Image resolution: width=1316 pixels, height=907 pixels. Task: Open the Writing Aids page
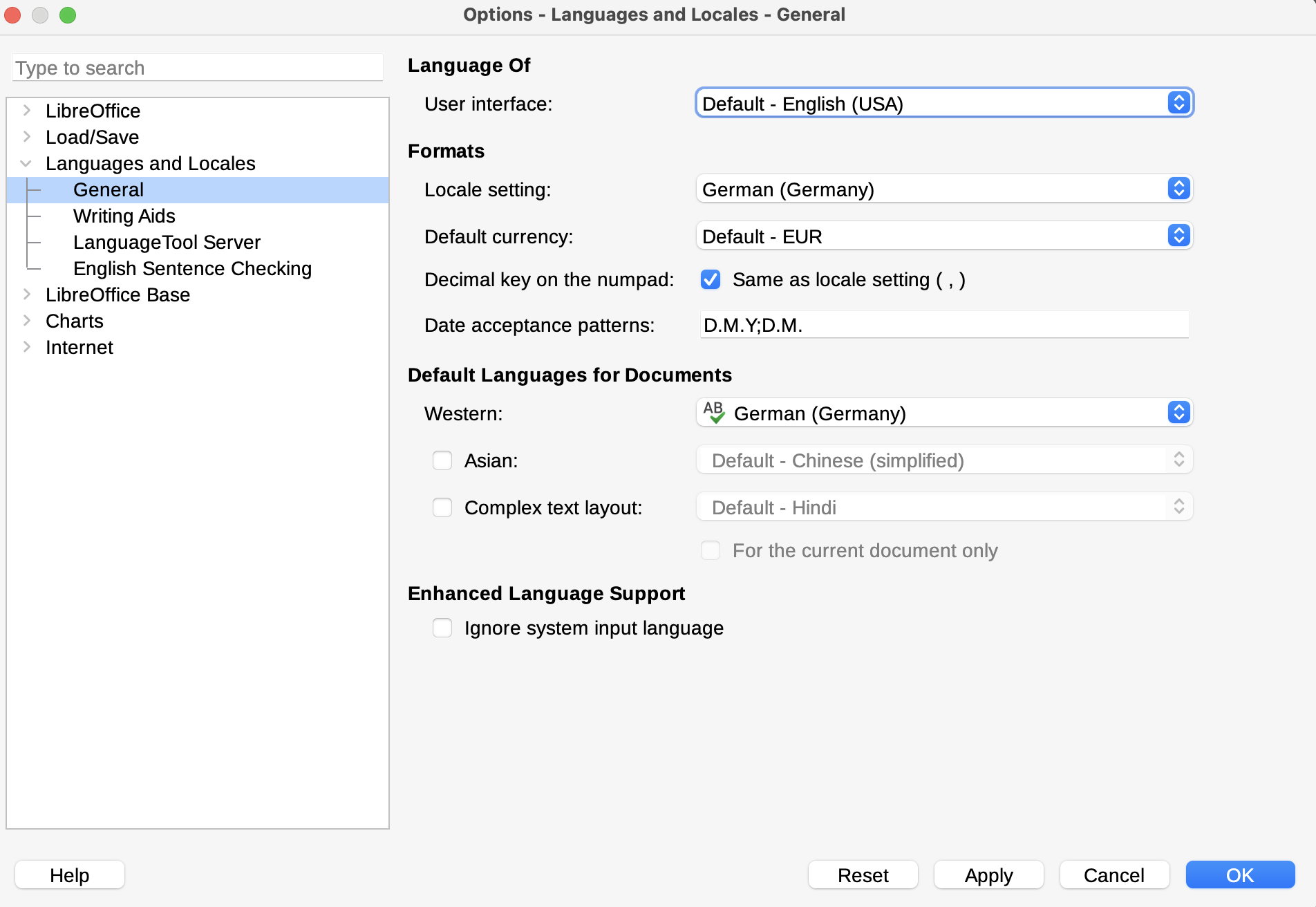coord(124,216)
